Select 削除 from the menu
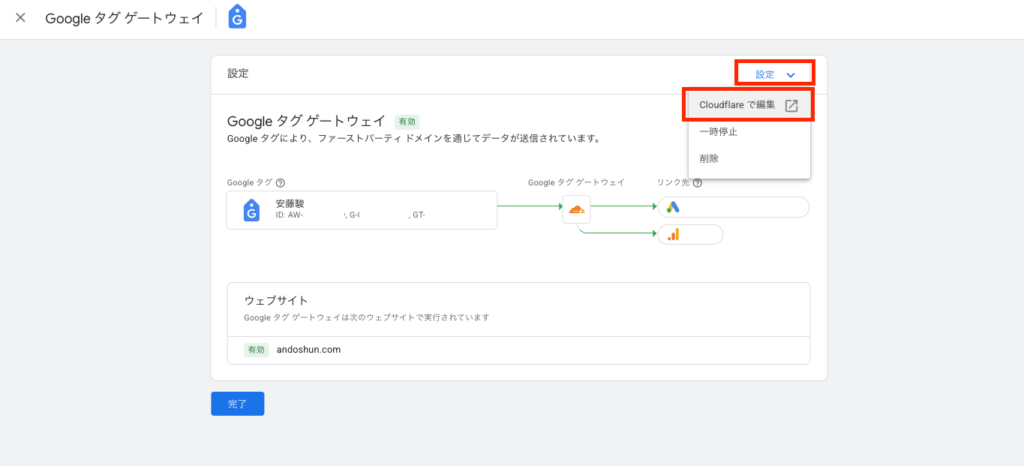Image resolution: width=1024 pixels, height=466 pixels. [748, 159]
